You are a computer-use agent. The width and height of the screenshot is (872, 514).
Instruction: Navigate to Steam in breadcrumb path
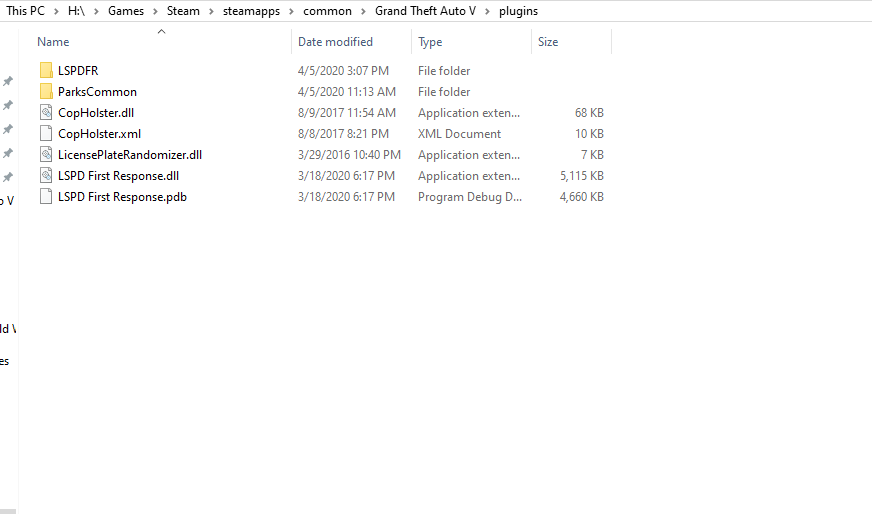tap(183, 11)
